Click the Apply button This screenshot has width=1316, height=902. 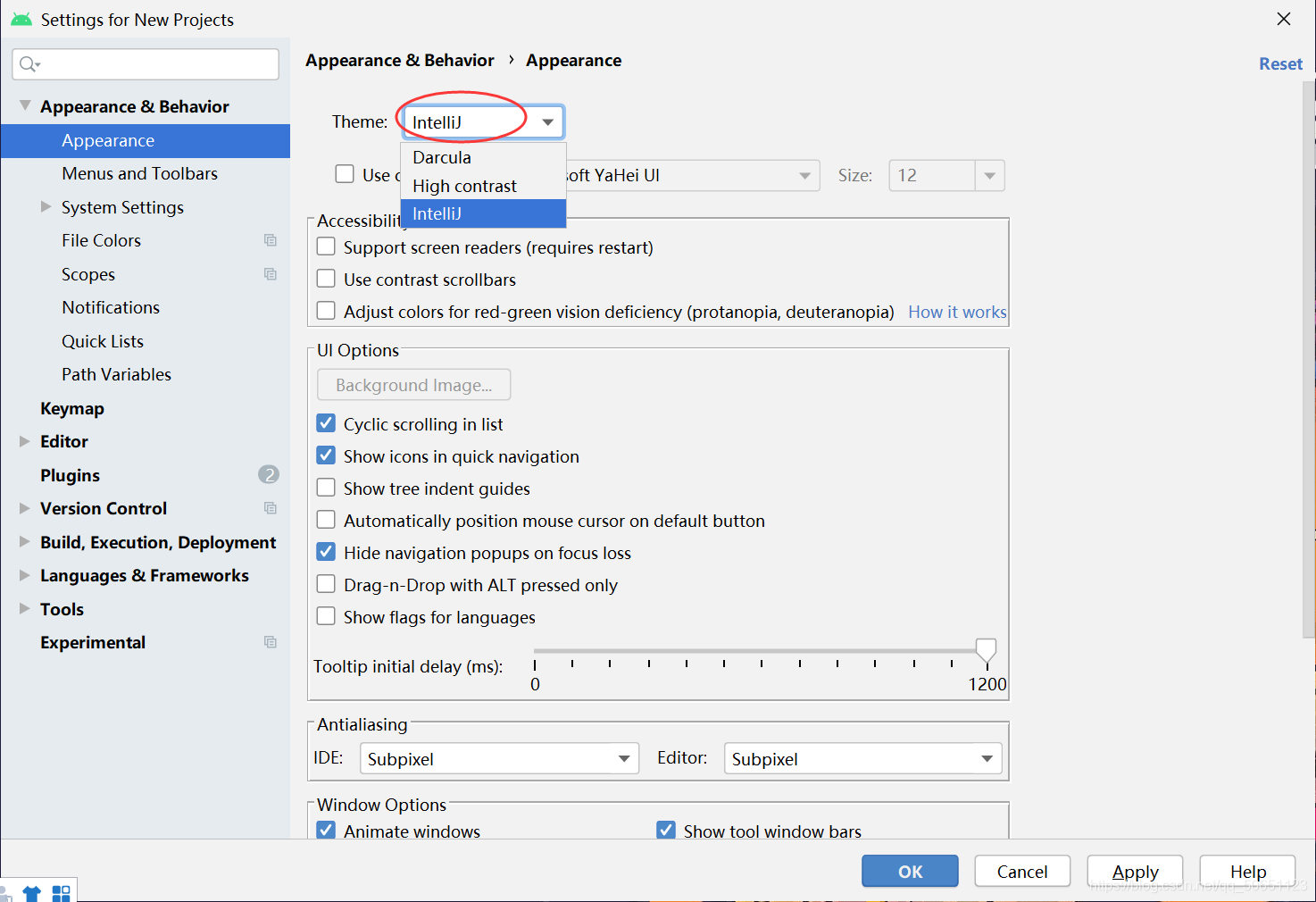coord(1135,871)
